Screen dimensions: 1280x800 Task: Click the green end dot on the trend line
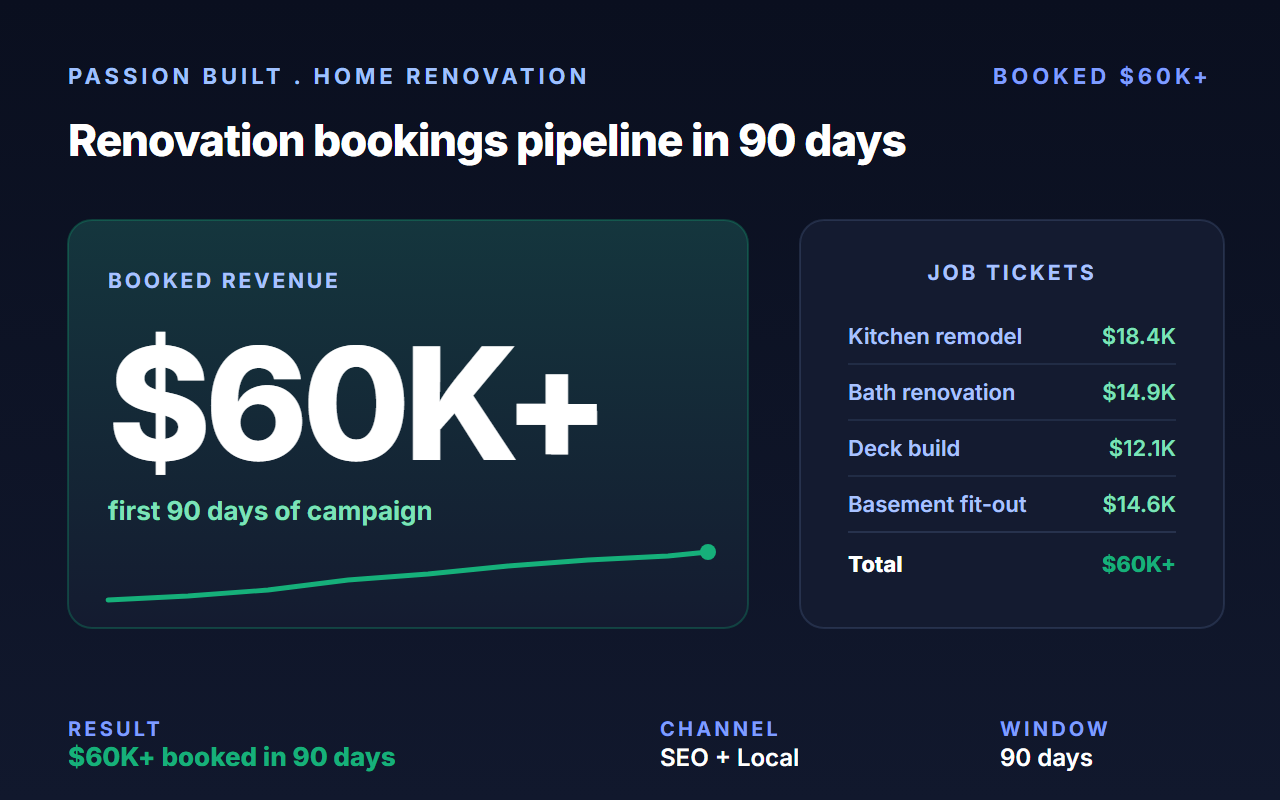coord(708,552)
